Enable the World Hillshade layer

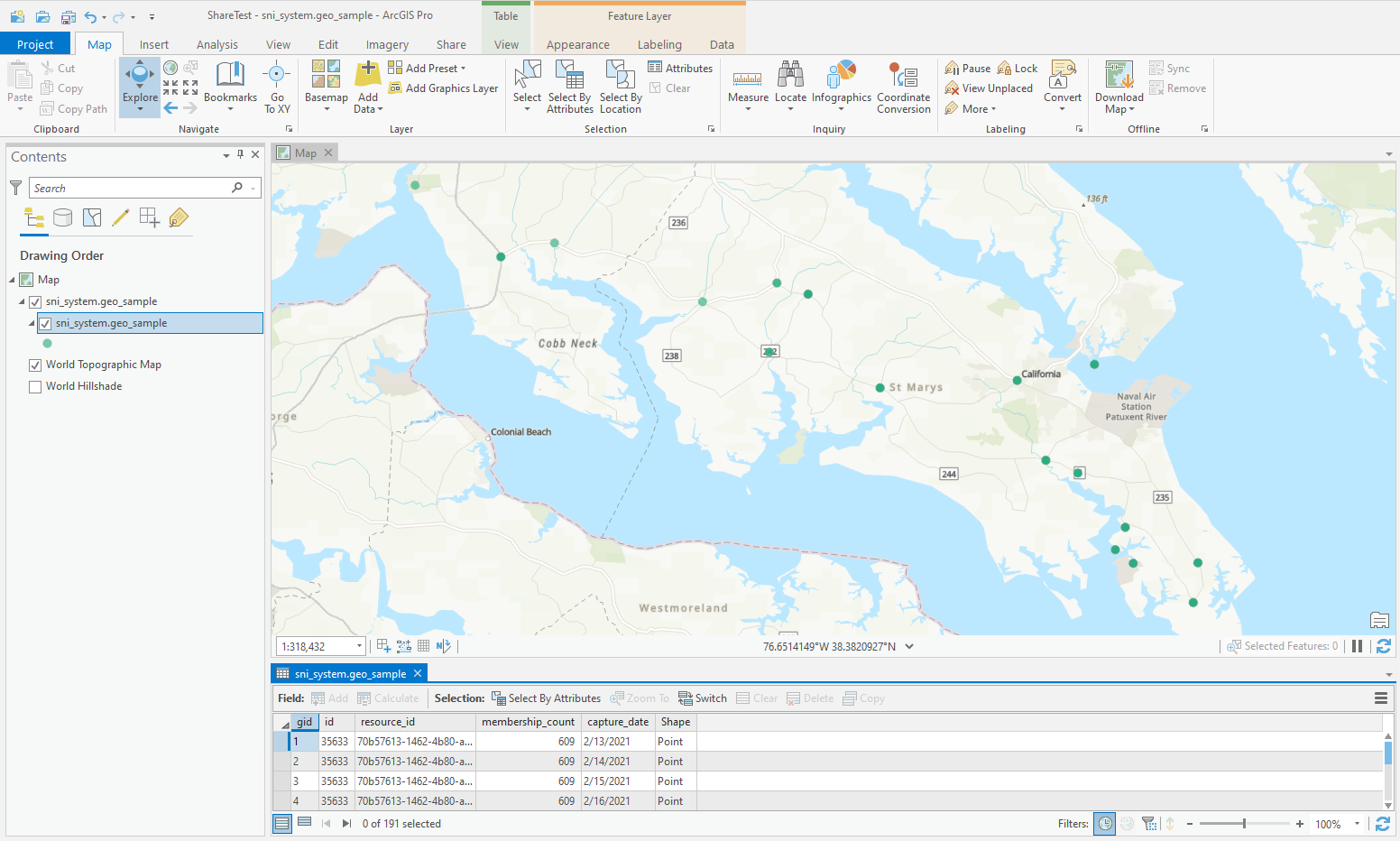click(x=35, y=387)
